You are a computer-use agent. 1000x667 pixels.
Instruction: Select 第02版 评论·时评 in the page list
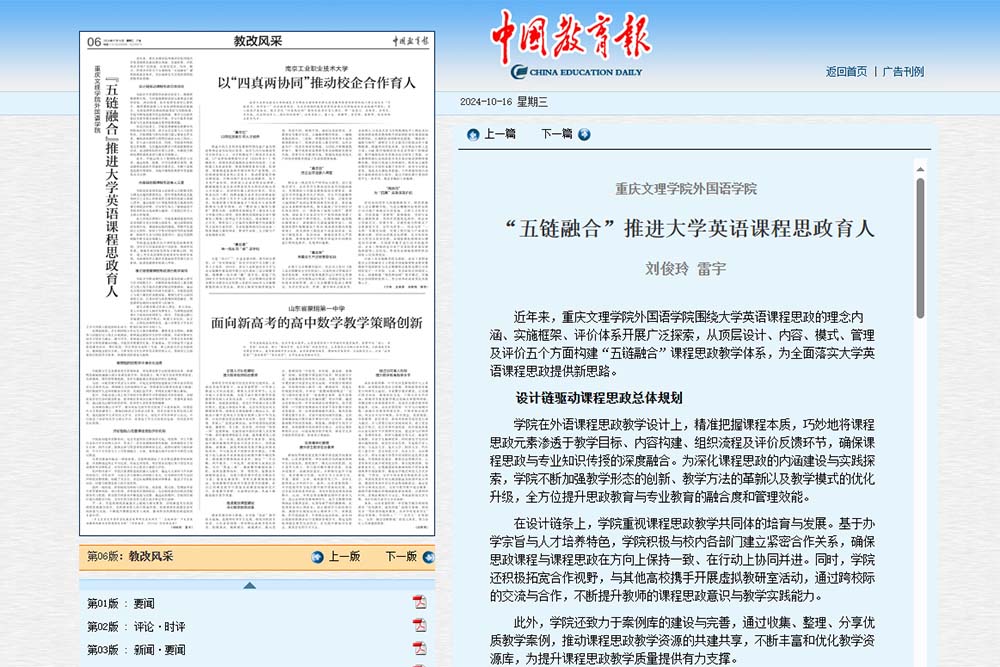tap(136, 627)
